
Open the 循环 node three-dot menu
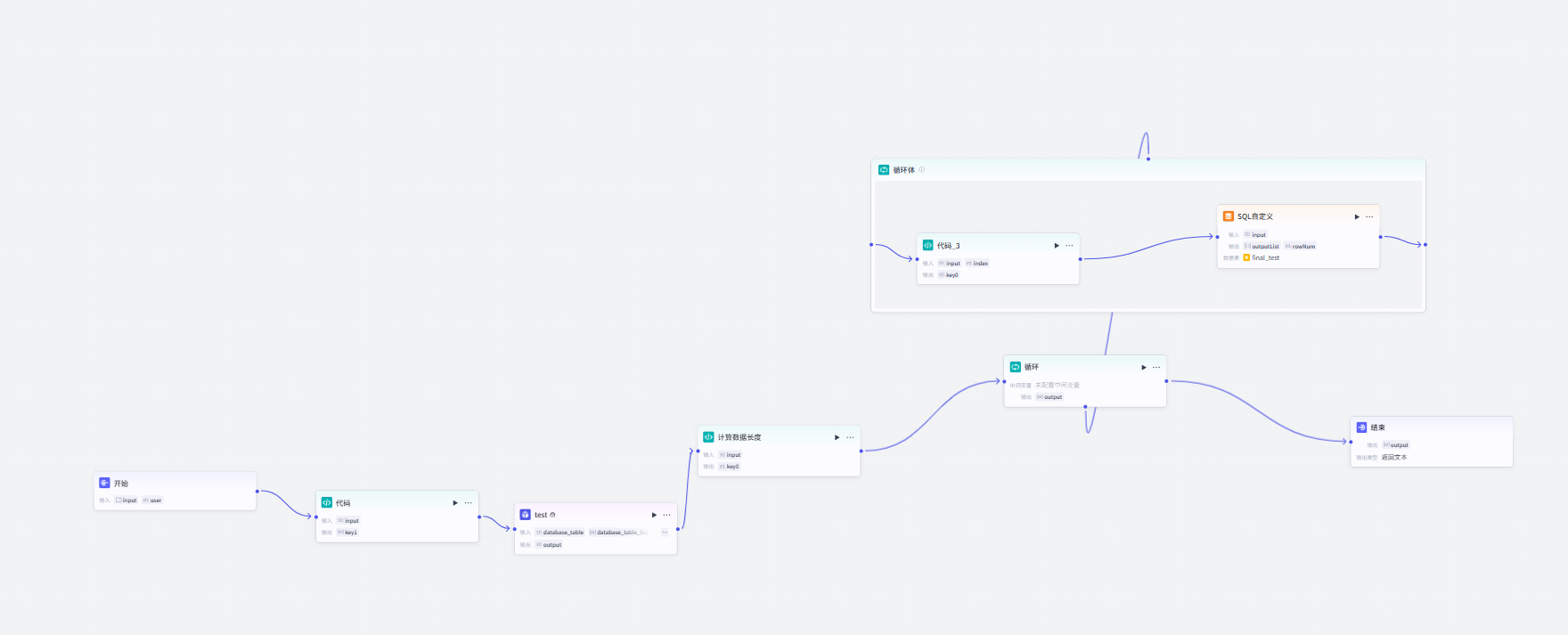click(1156, 367)
